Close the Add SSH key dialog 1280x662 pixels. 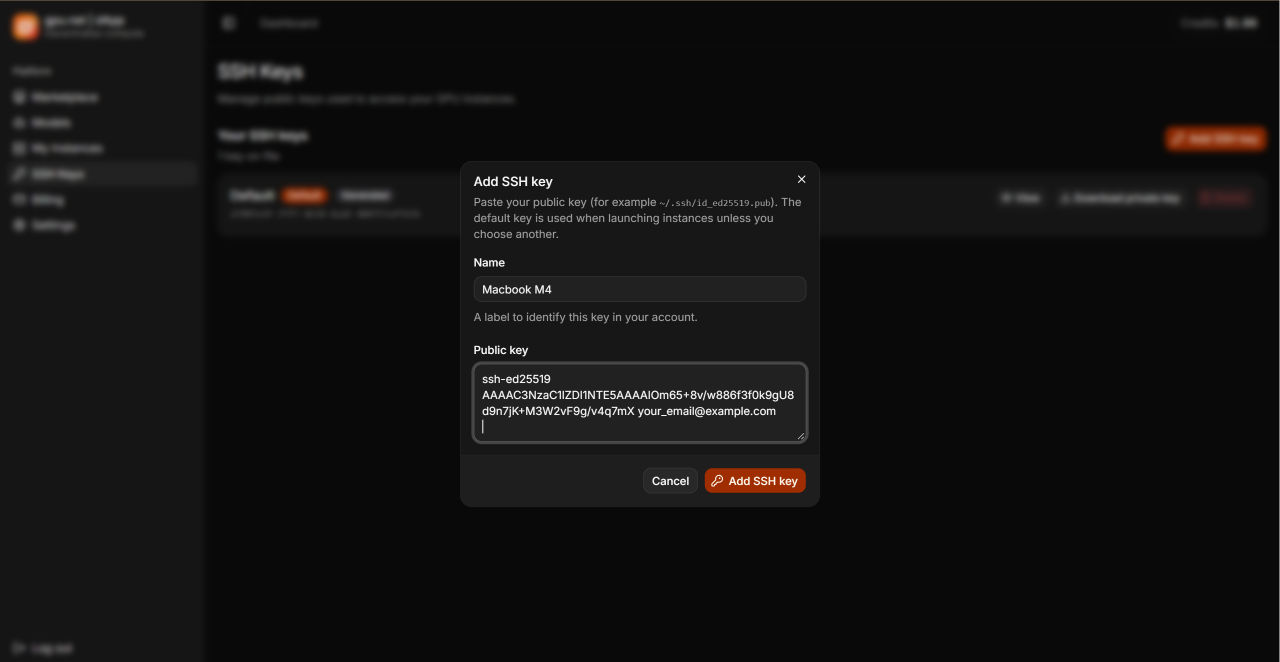click(x=801, y=180)
